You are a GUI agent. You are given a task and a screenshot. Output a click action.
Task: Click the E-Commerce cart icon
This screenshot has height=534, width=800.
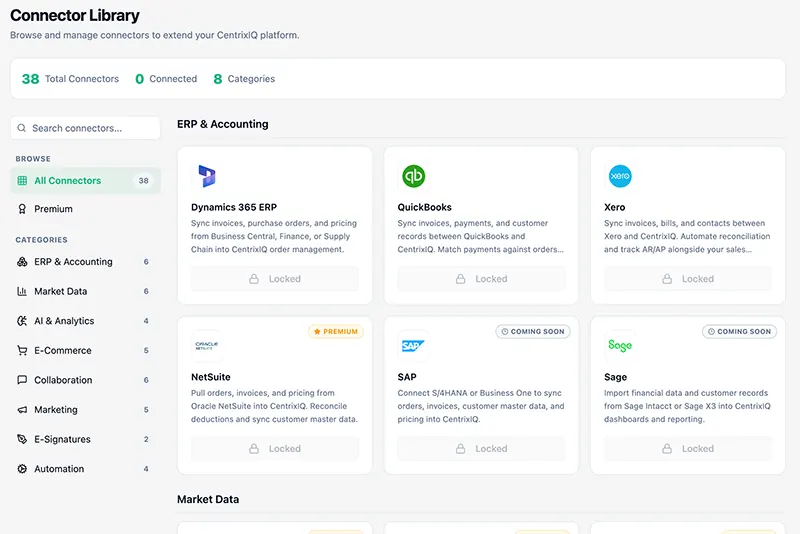click(x=22, y=350)
